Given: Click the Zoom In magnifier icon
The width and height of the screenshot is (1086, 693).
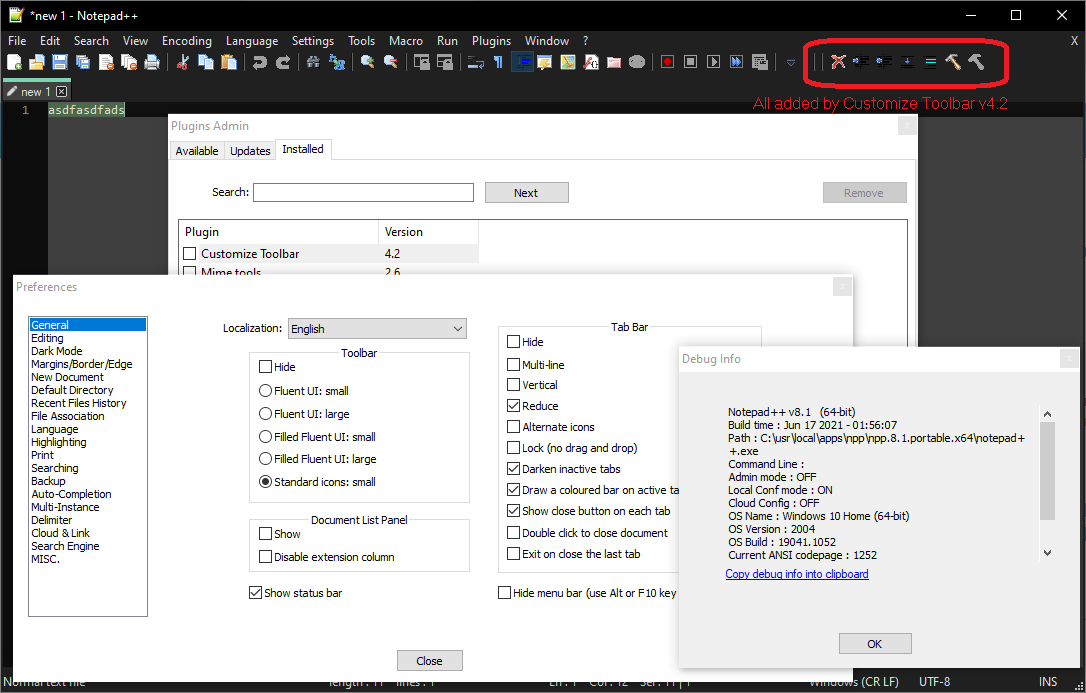Looking at the screenshot, I should 367,62.
